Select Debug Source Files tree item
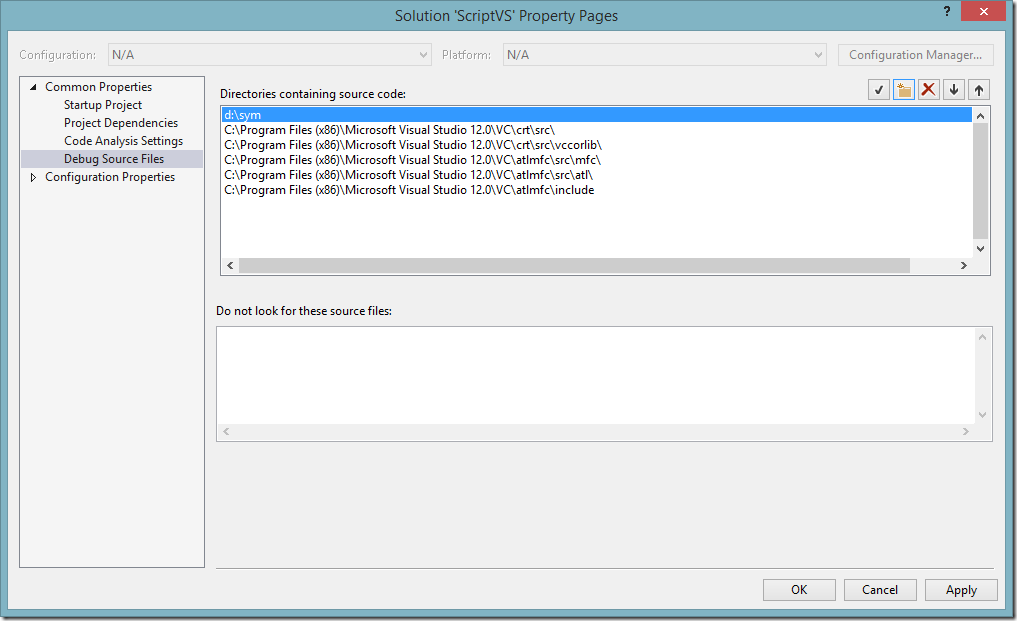Image resolution: width=1017 pixels, height=621 pixels. (114, 159)
